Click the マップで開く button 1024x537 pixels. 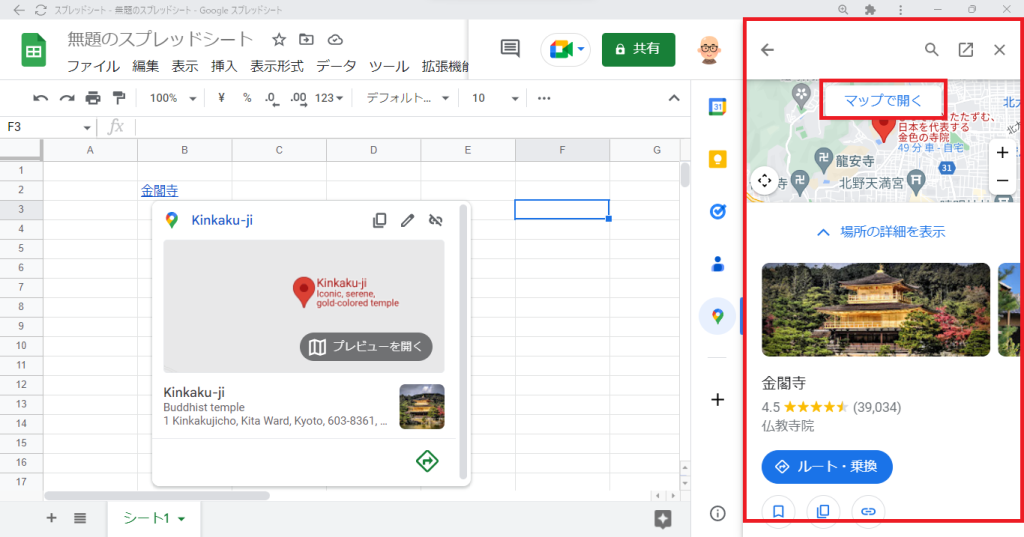coord(883,101)
